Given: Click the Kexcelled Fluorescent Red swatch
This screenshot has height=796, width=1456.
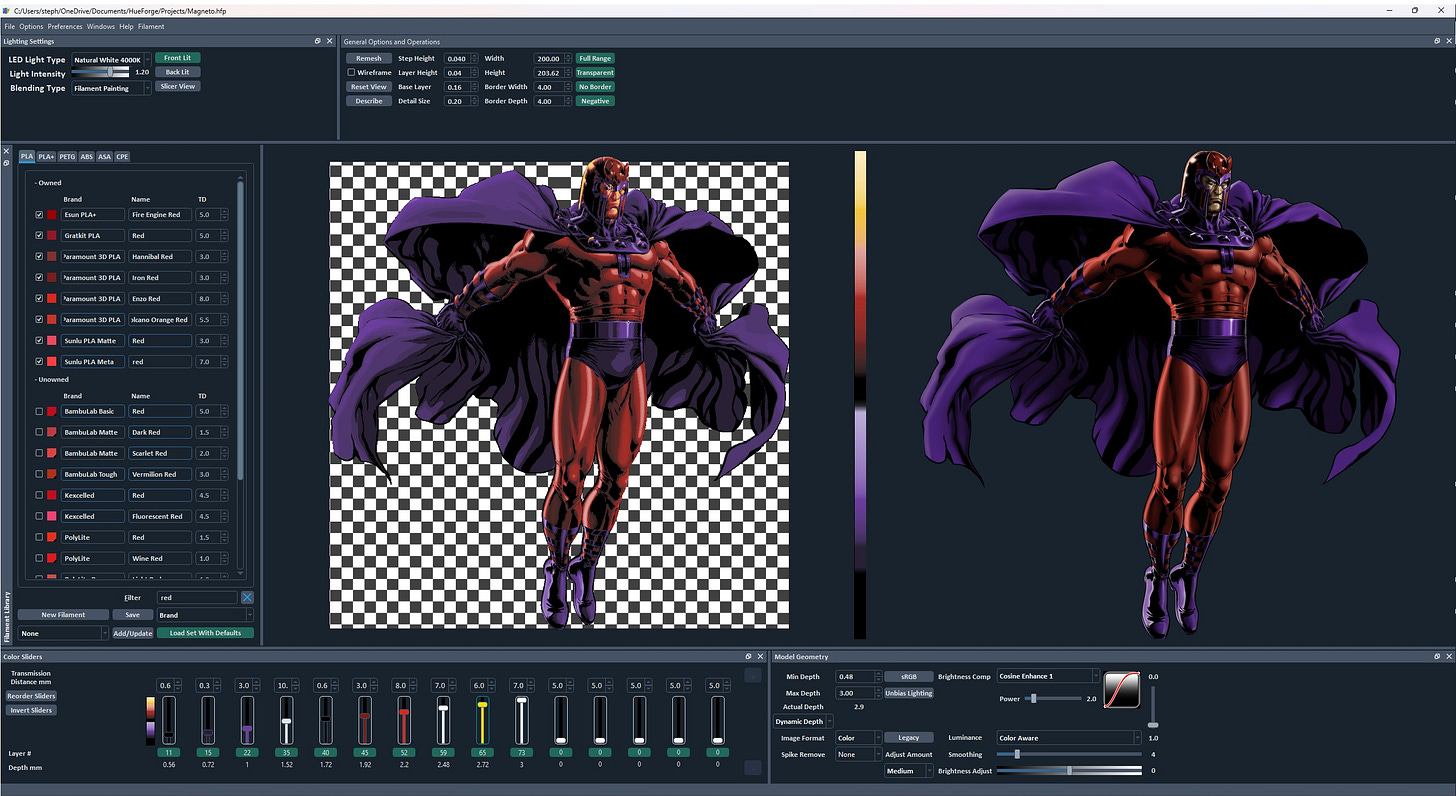Looking at the screenshot, I should click(x=51, y=516).
